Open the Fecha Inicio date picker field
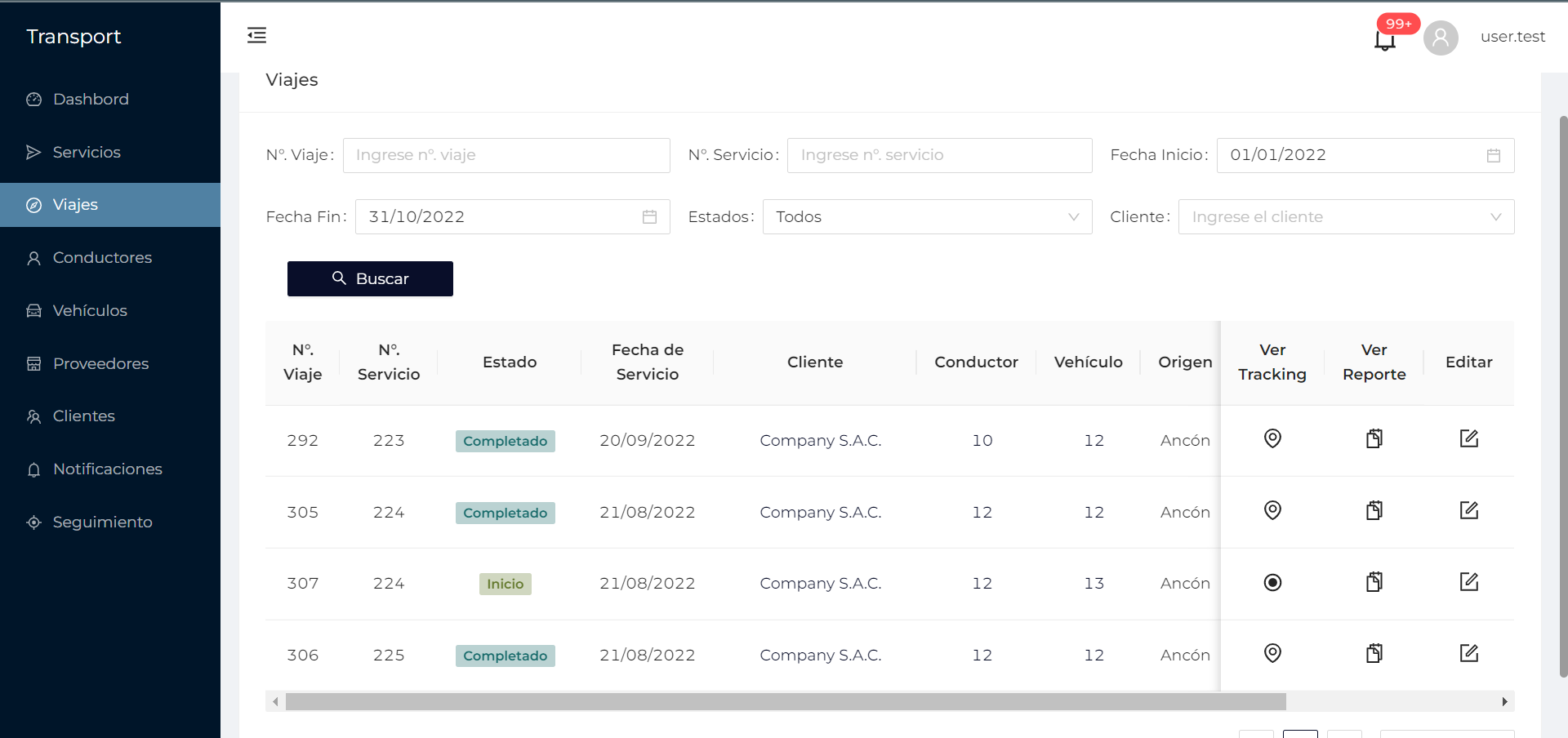This screenshot has height=738, width=1568. click(1365, 155)
